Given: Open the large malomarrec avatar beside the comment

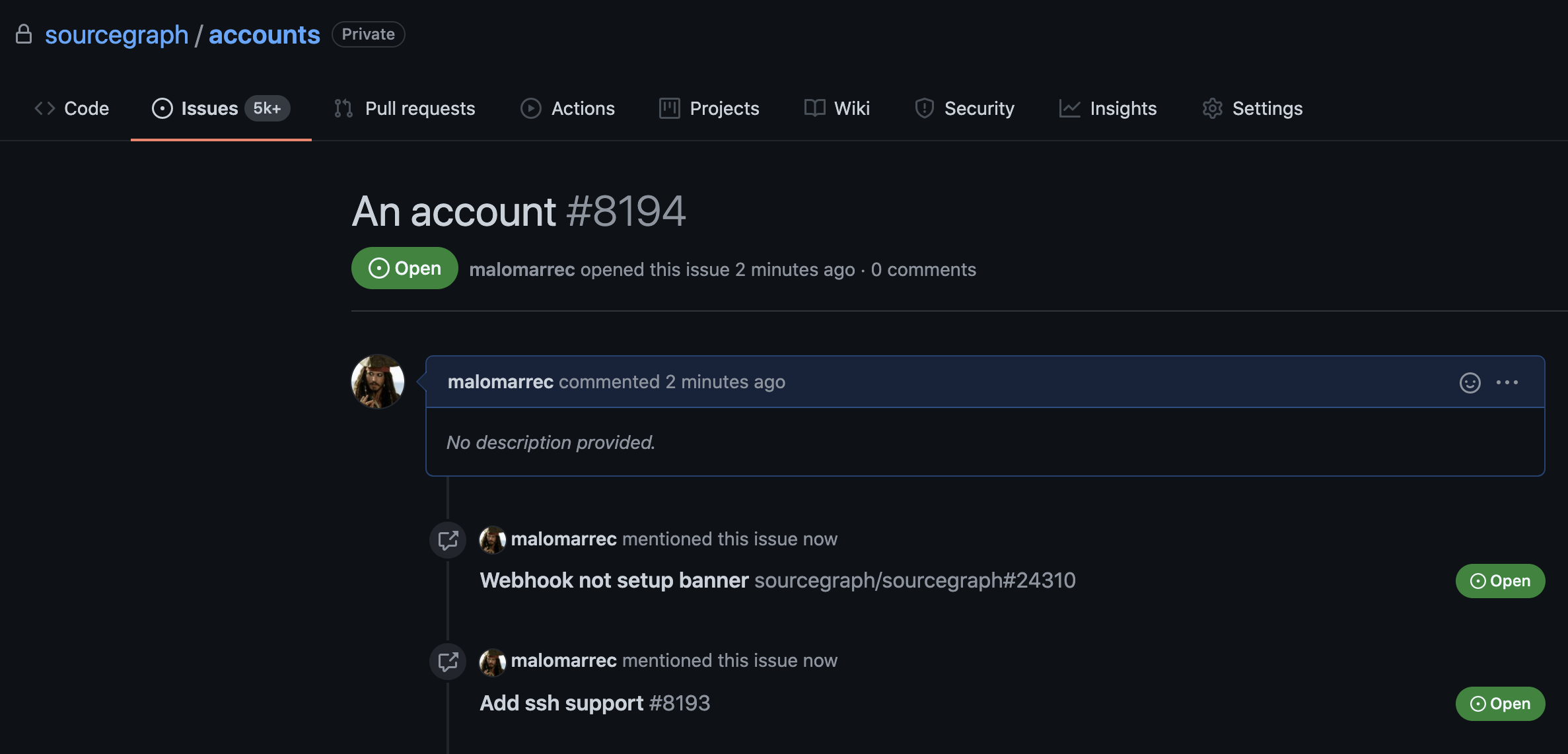Looking at the screenshot, I should [378, 382].
